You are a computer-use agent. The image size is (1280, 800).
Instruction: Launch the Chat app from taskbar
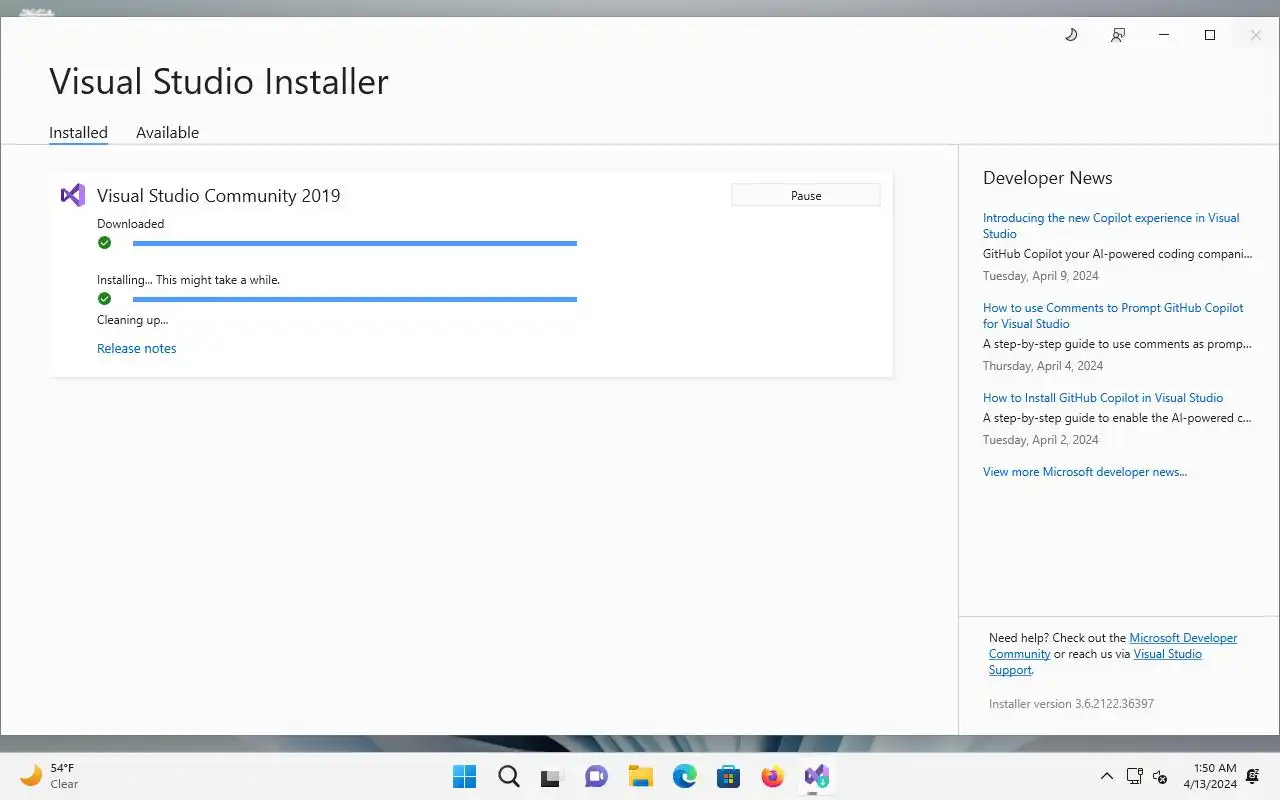pyautogui.click(x=596, y=776)
